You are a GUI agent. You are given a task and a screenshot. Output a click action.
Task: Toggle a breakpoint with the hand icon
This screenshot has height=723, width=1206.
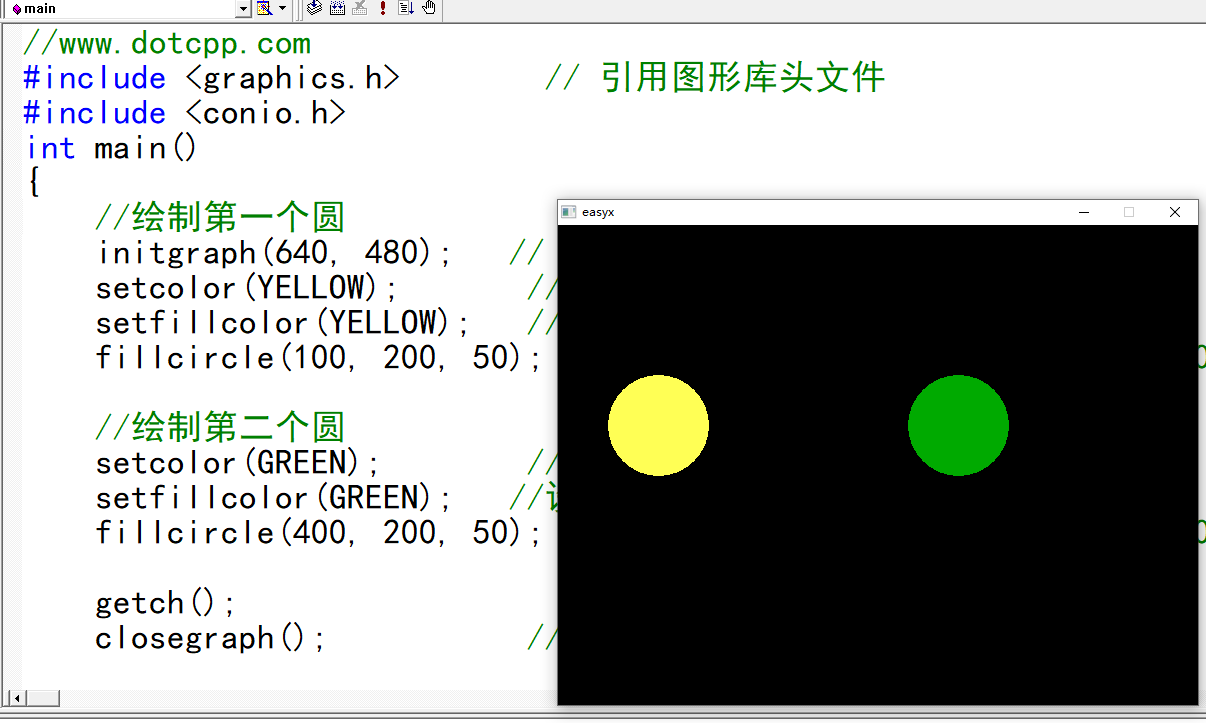[x=429, y=8]
